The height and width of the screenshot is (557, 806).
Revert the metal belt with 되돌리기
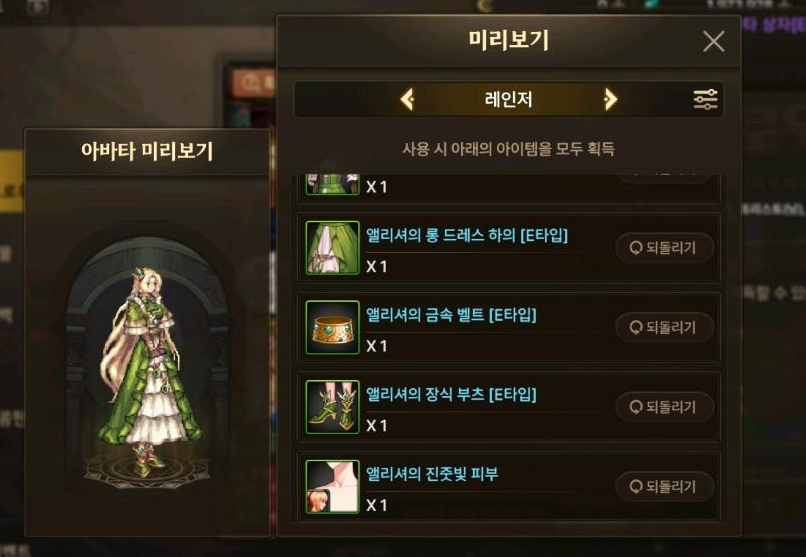click(x=664, y=327)
